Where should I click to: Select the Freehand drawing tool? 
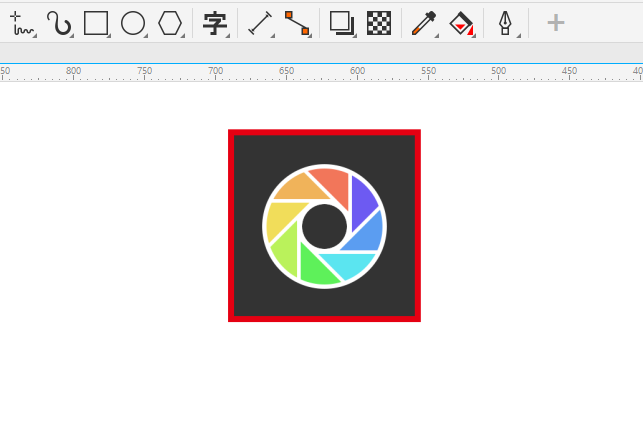(21, 23)
